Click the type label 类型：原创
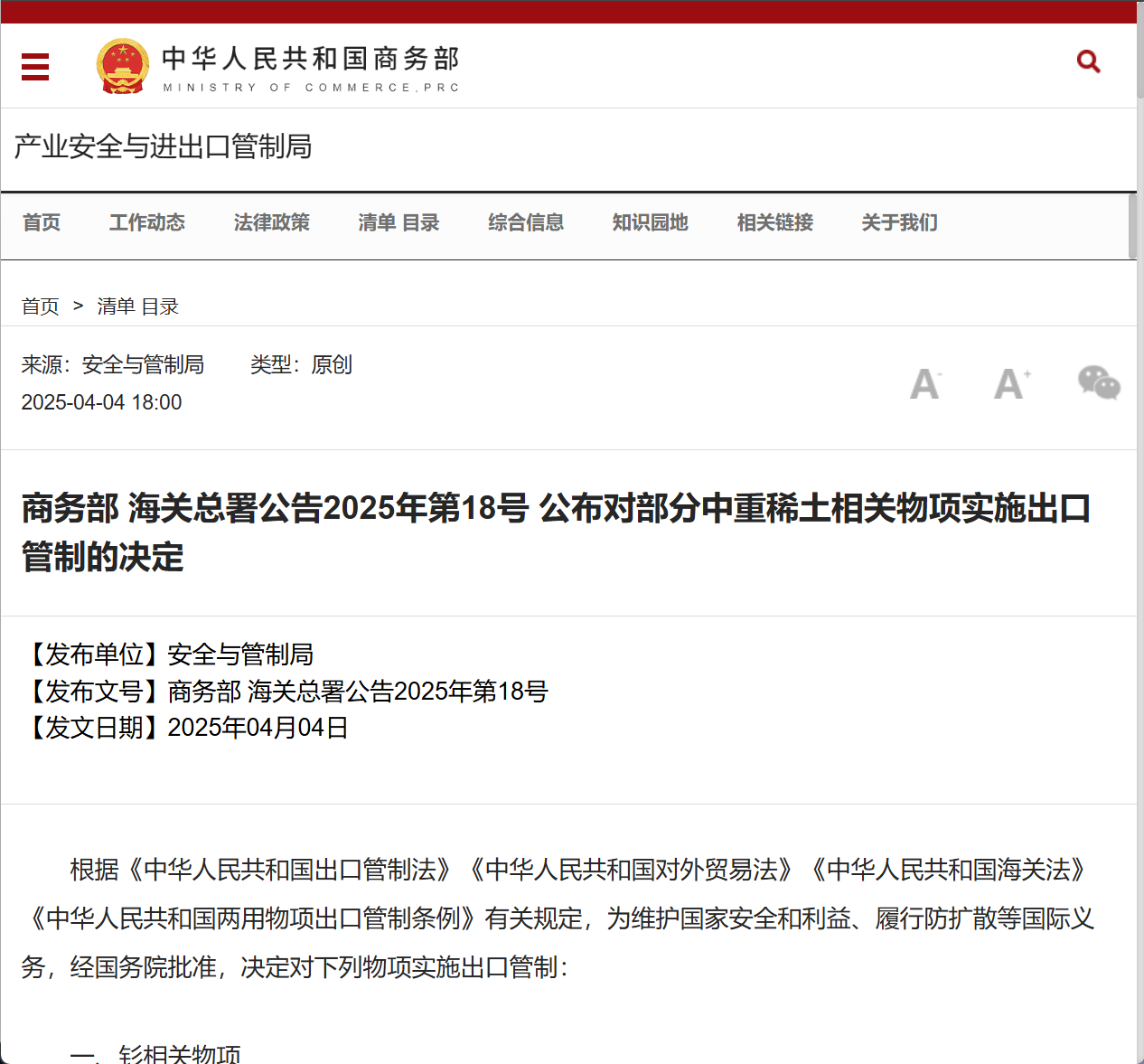This screenshot has height=1064, width=1144. 301,364
